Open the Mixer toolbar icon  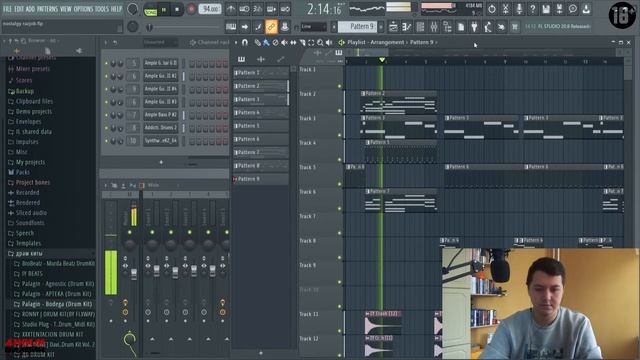434,27
